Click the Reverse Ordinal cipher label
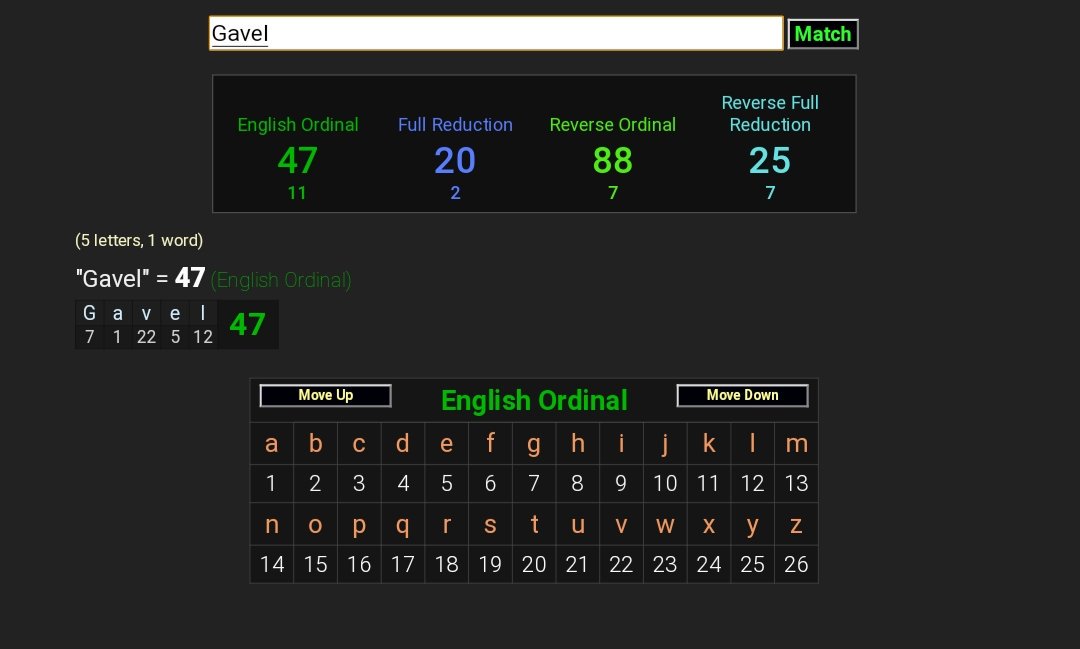 tap(612, 125)
